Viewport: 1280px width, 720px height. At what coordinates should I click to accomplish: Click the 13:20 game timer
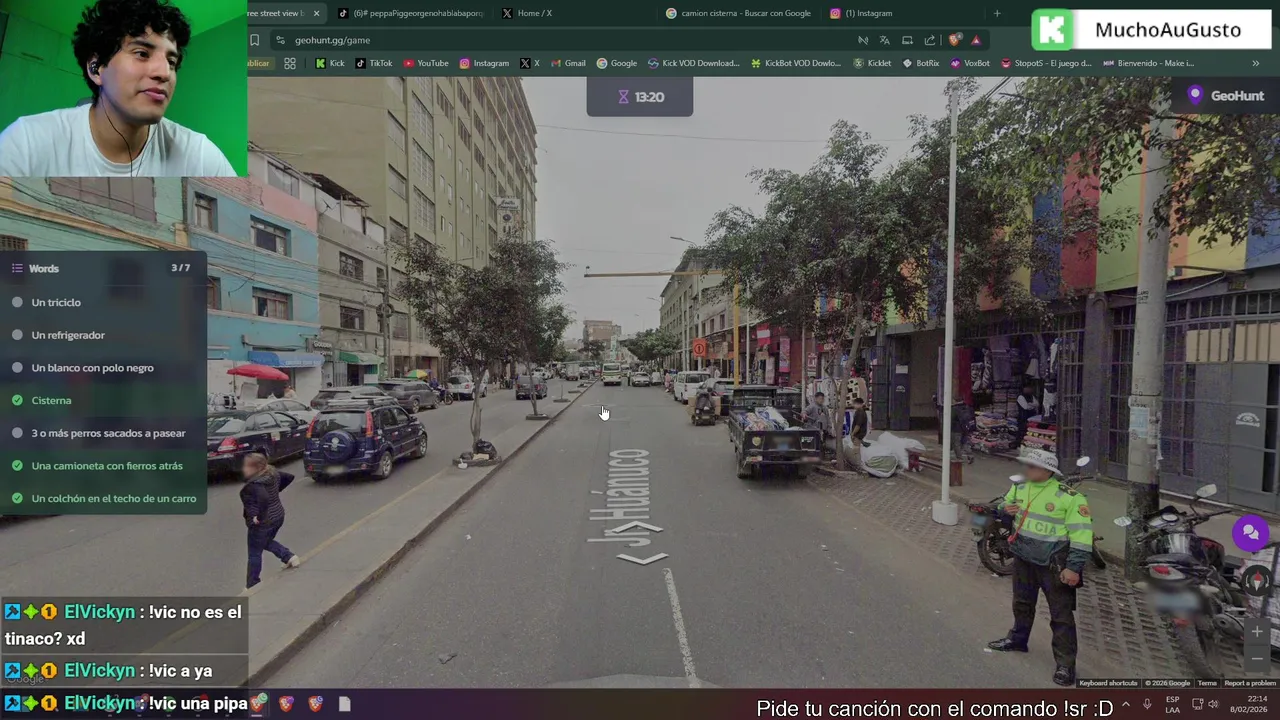point(640,97)
